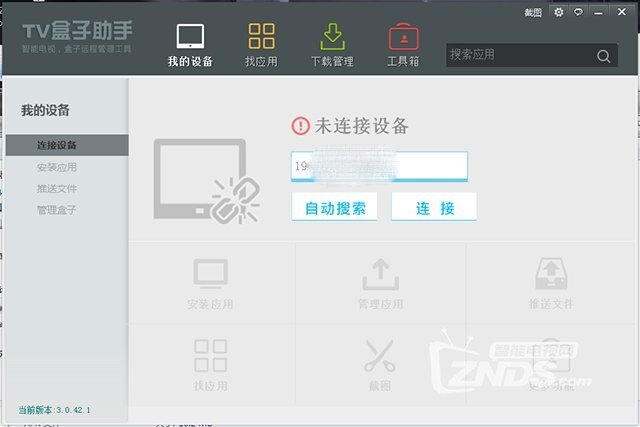Select 安装应用 in the sidebar
Viewport: 640px width, 427px height.
[x=57, y=167]
